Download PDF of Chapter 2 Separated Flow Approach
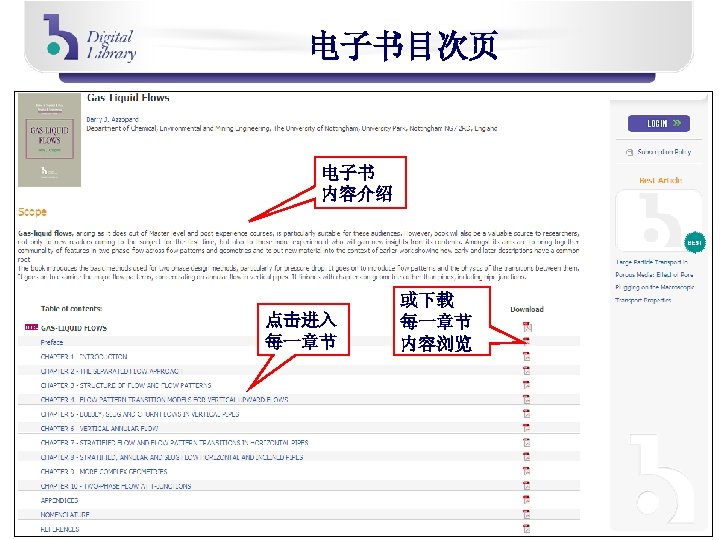This screenshot has height=540, width=720. [x=527, y=371]
